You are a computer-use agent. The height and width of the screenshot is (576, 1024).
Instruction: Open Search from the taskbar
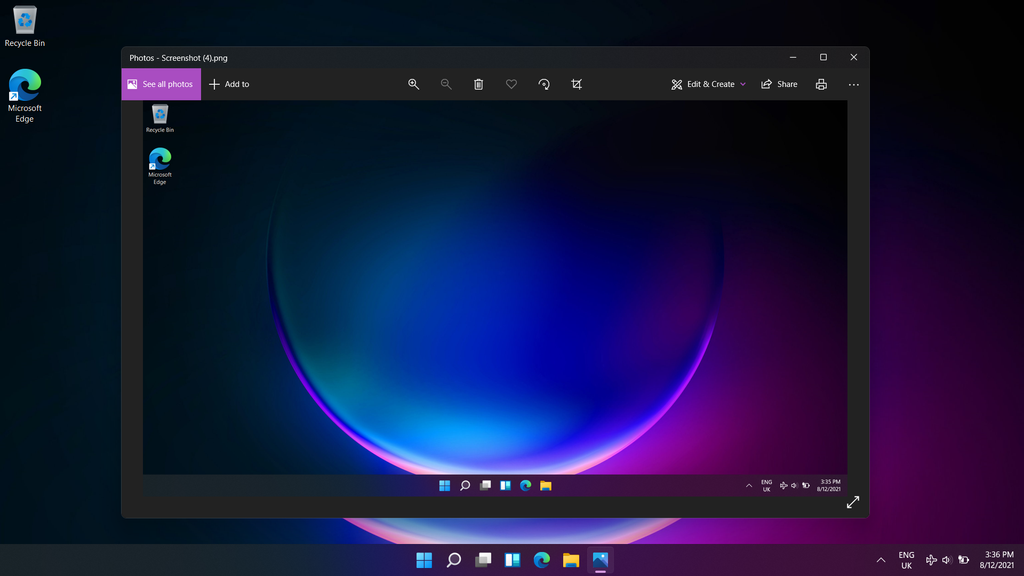coord(453,560)
